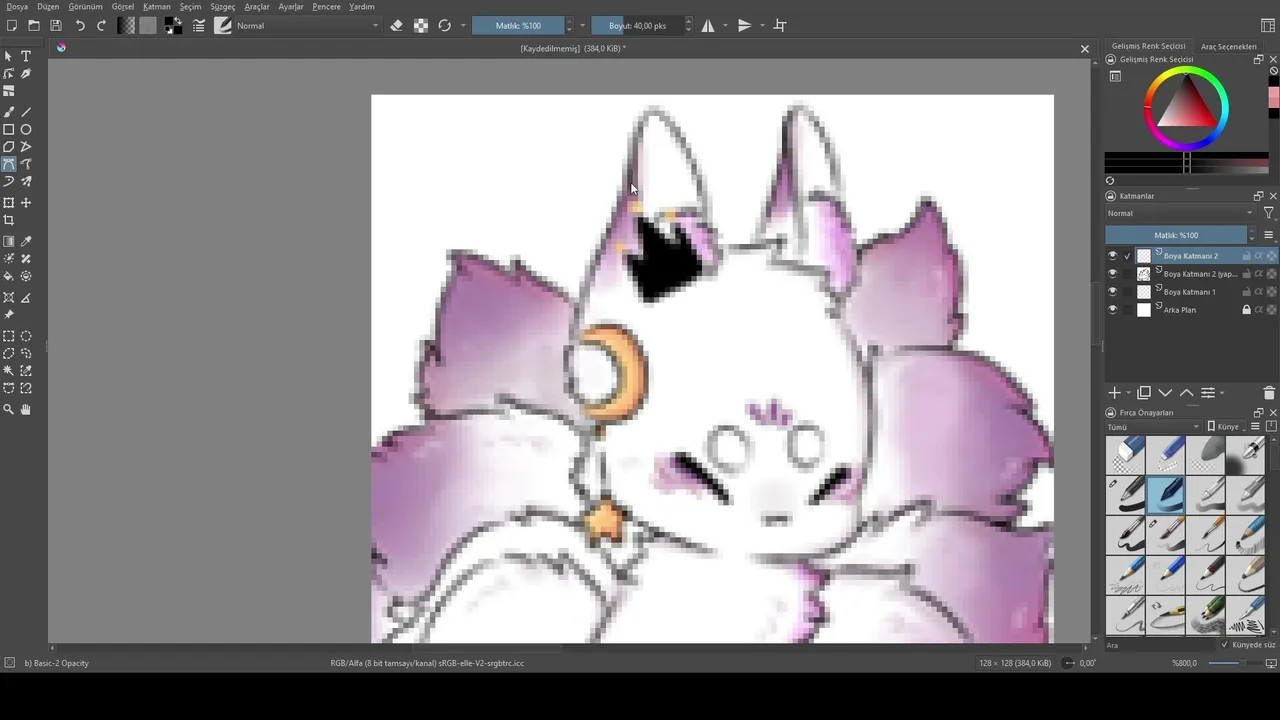Toggle eraser mode in the toolbar
The height and width of the screenshot is (720, 1280).
point(397,26)
